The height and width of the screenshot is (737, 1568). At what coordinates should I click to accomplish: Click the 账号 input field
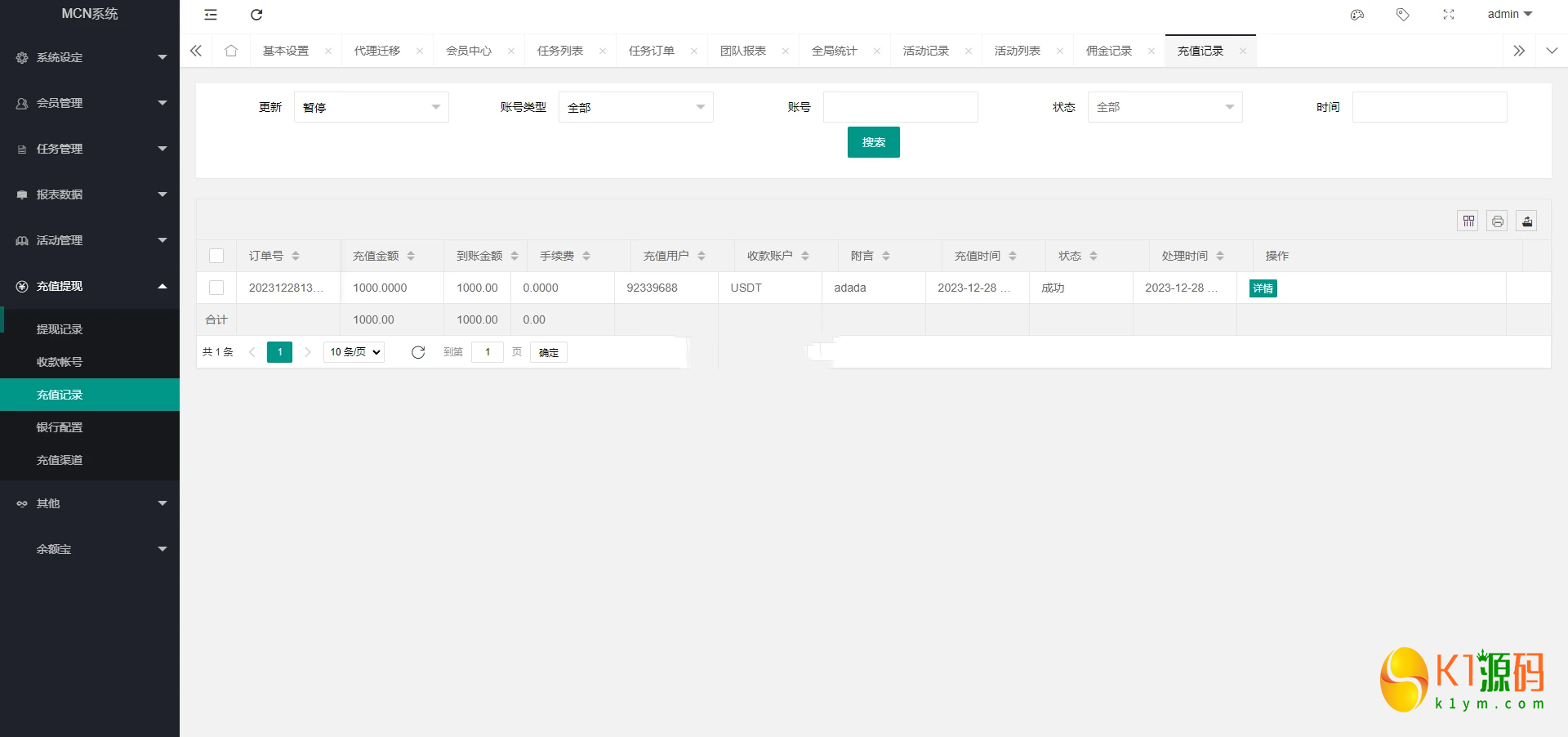click(900, 107)
